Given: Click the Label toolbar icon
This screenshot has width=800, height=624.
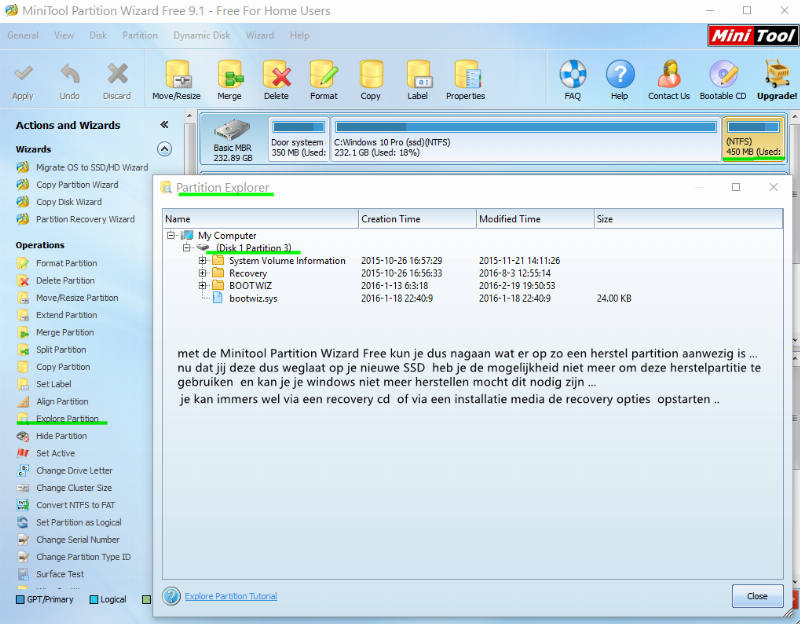Looking at the screenshot, I should point(418,74).
